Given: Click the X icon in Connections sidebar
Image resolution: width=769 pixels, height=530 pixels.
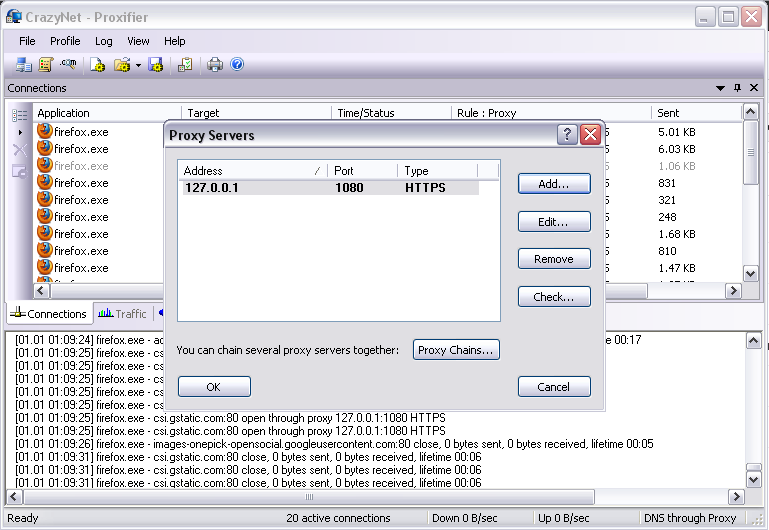Looking at the screenshot, I should [x=20, y=150].
